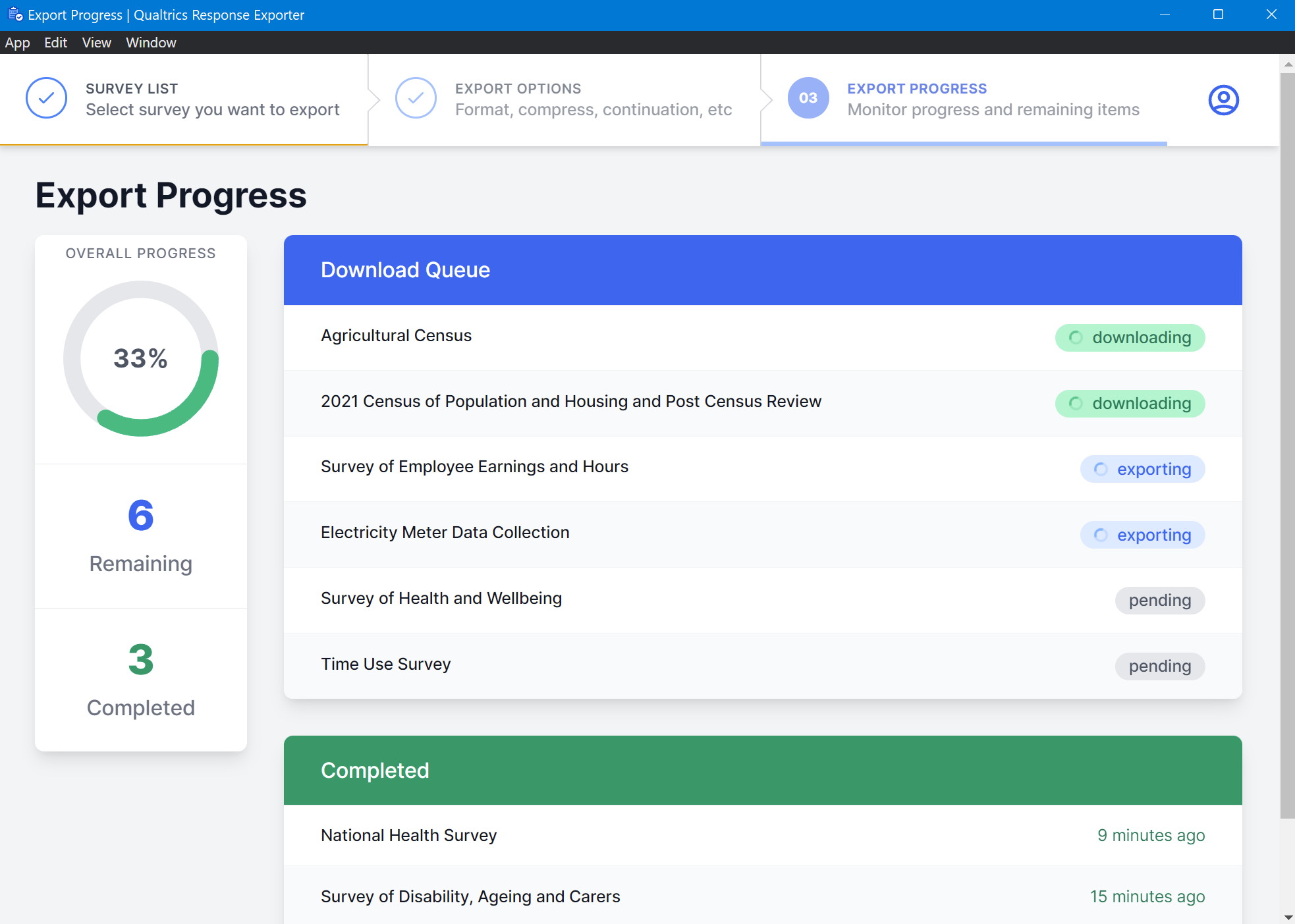The image size is (1295, 924).
Task: Click the 33% overall progress ring
Action: coord(140,358)
